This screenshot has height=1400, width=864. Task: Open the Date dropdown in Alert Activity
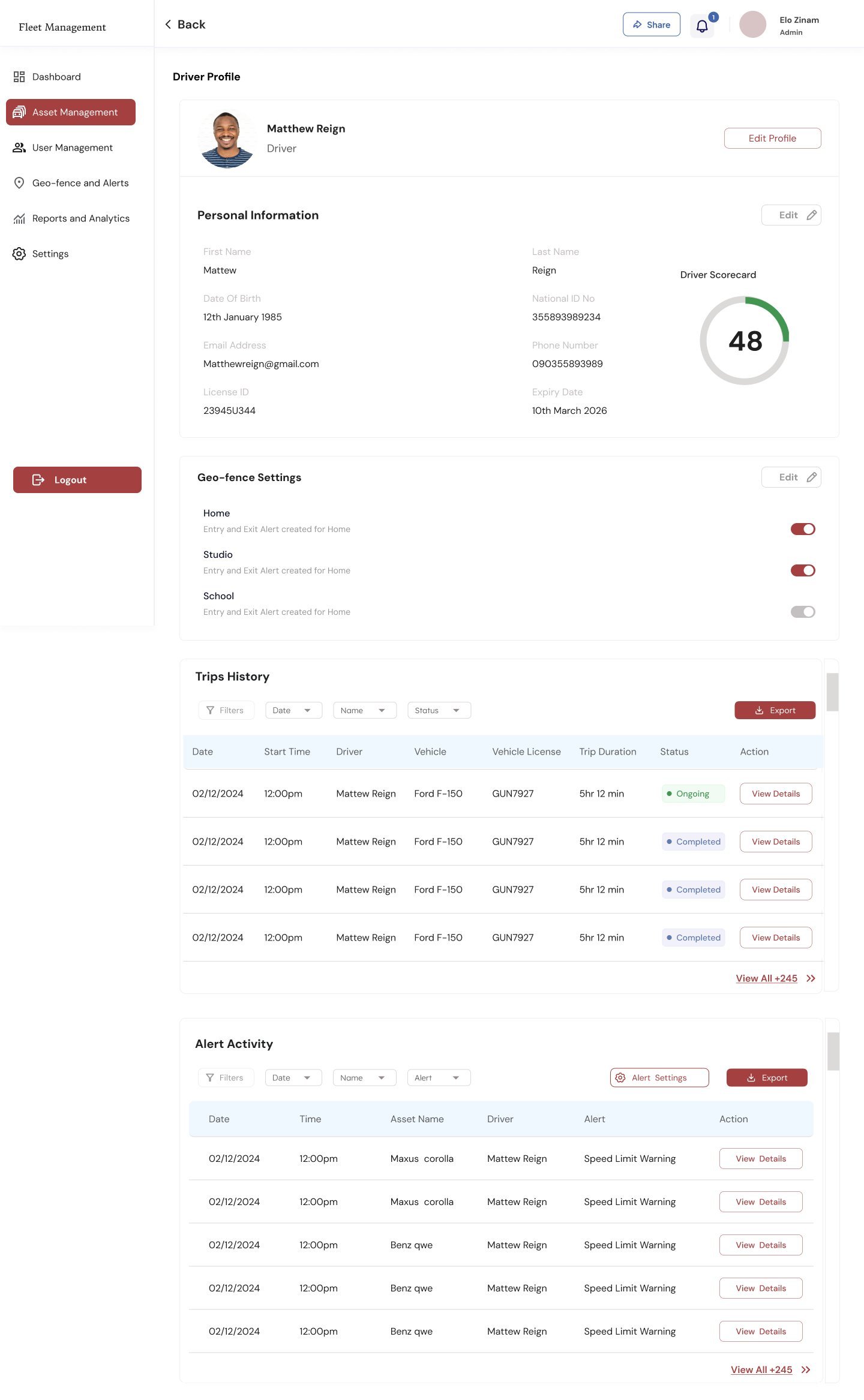pyautogui.click(x=293, y=1078)
